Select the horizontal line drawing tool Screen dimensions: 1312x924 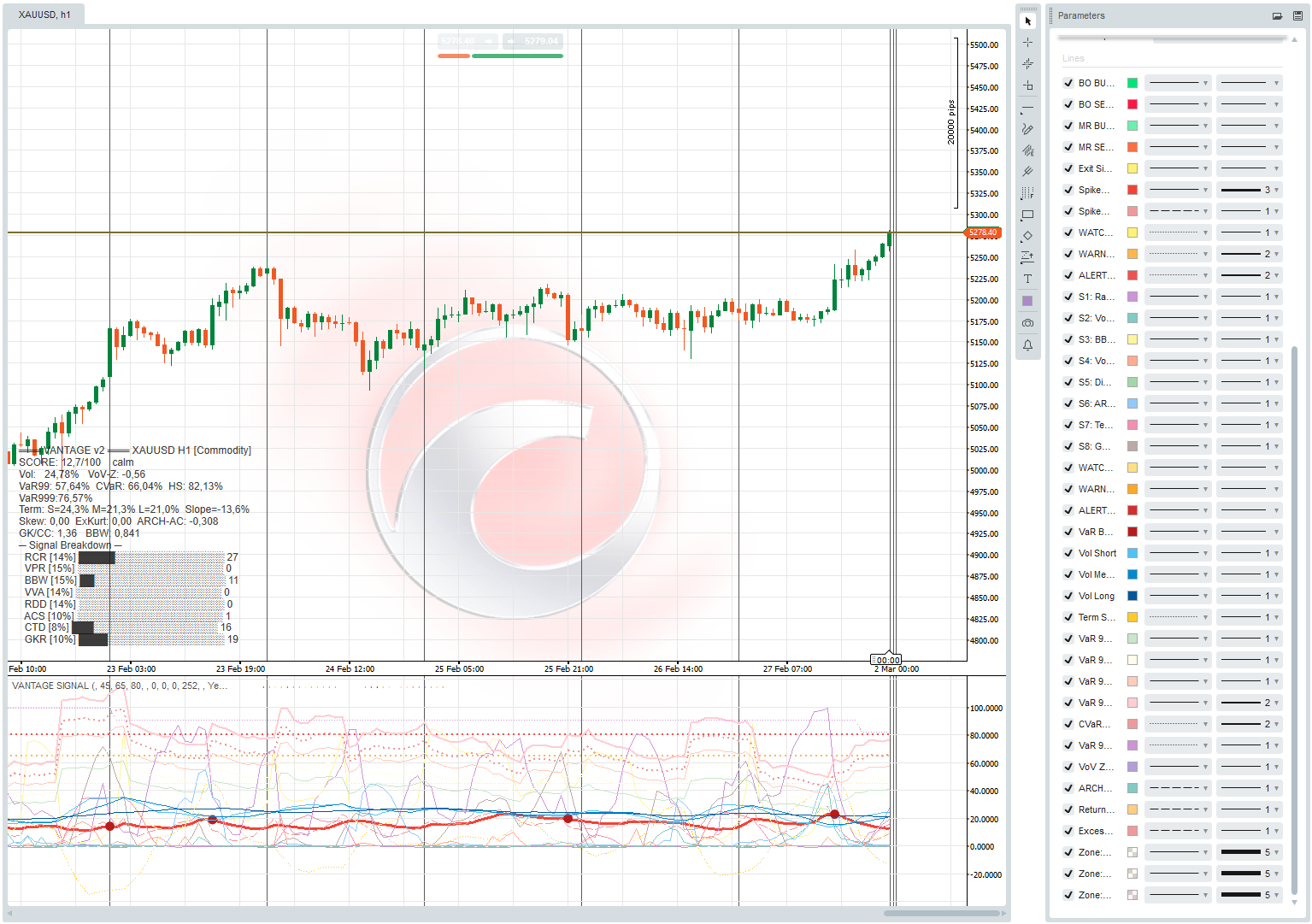[1027, 108]
